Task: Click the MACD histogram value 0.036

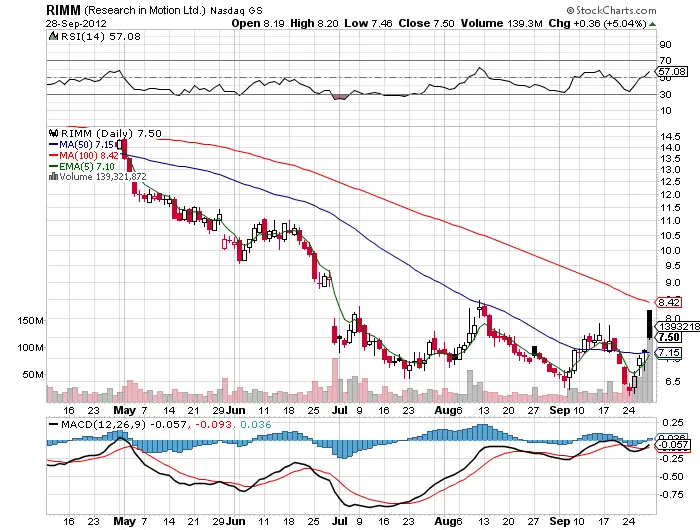Action: 255,424
